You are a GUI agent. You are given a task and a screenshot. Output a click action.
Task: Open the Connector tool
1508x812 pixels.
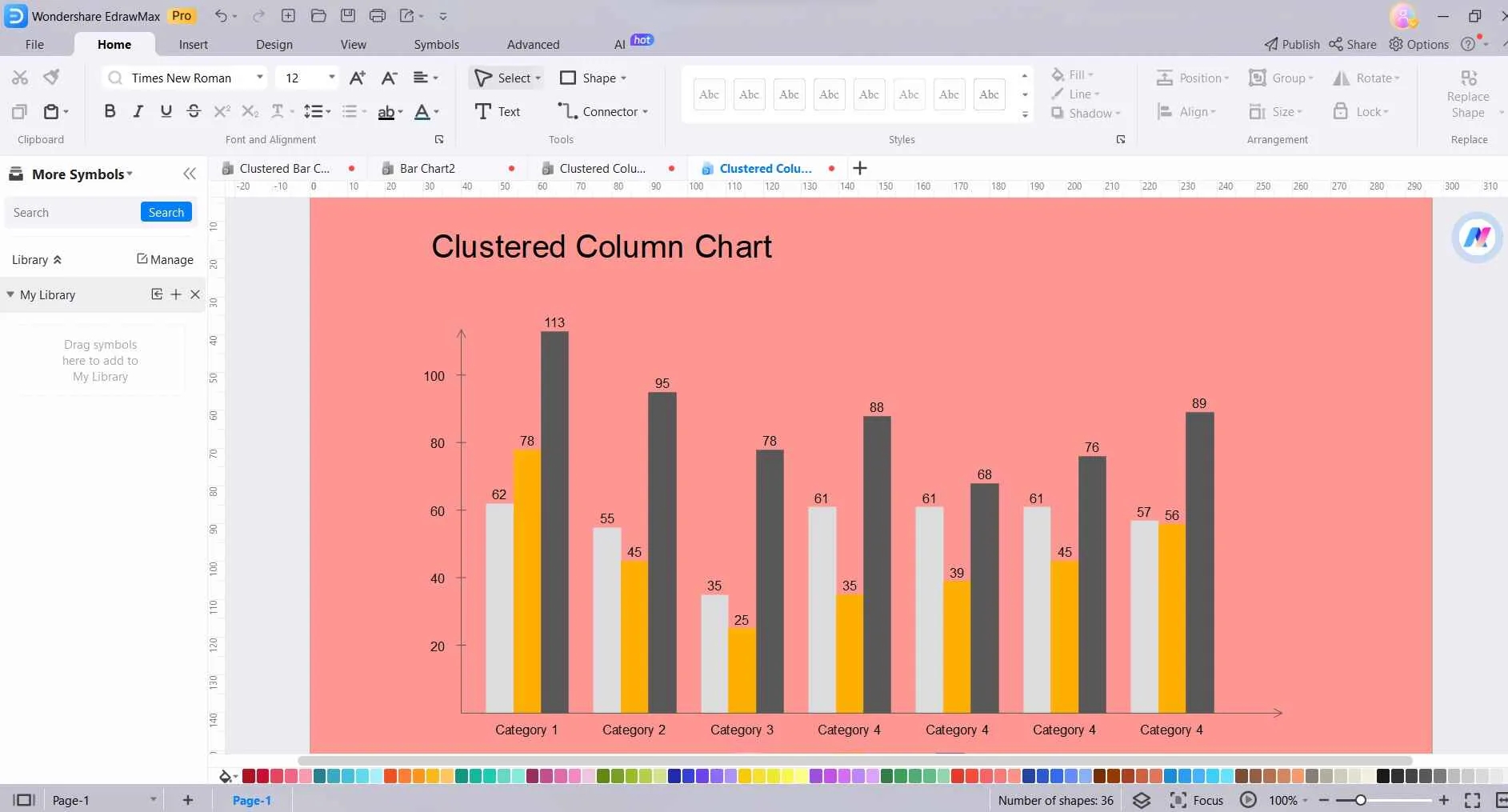coord(604,111)
